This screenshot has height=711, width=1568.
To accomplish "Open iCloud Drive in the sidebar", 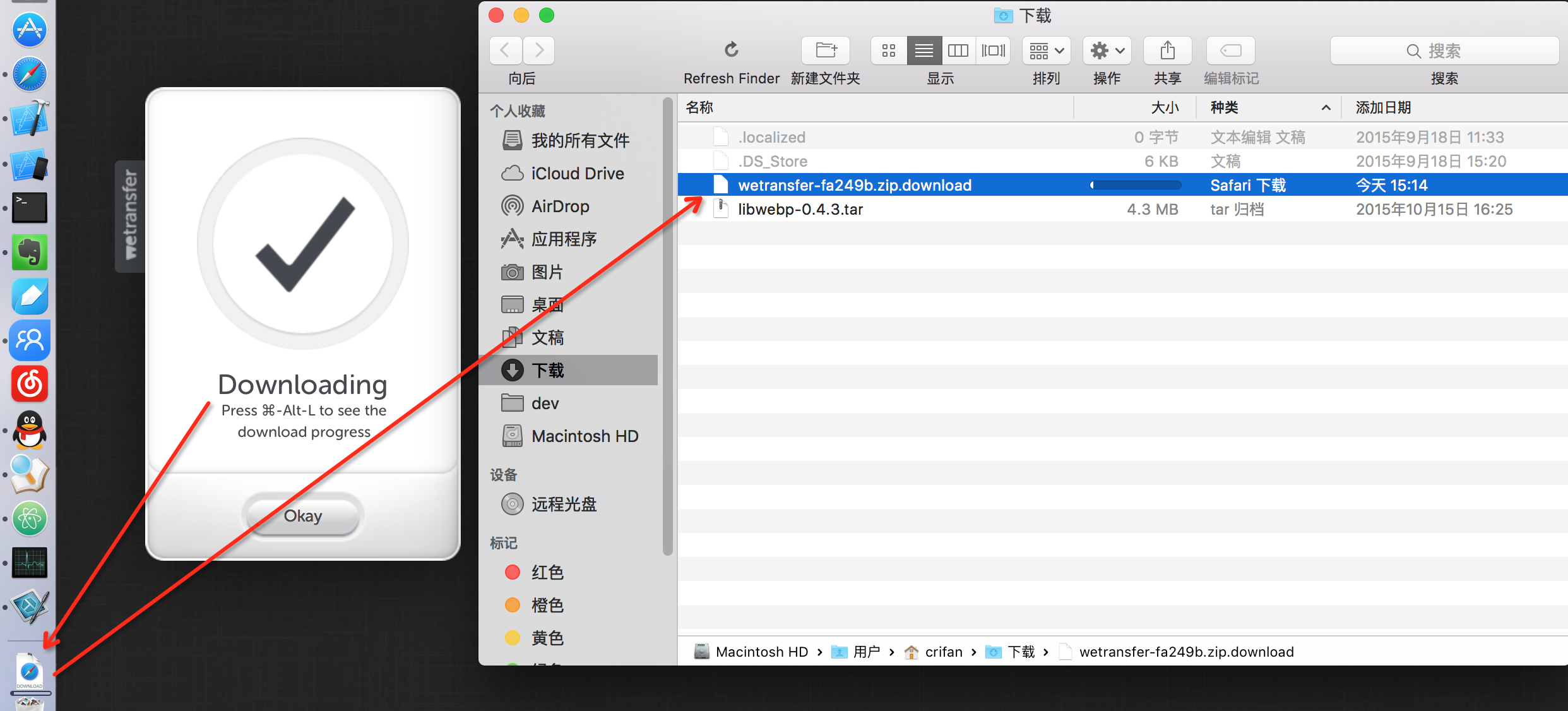I will [x=576, y=174].
